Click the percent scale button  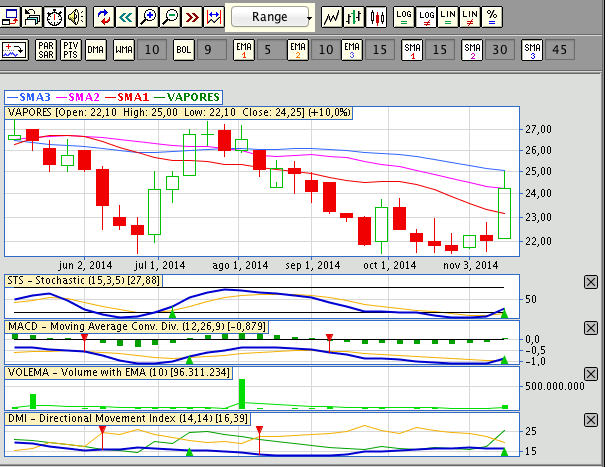pyautogui.click(x=492, y=17)
